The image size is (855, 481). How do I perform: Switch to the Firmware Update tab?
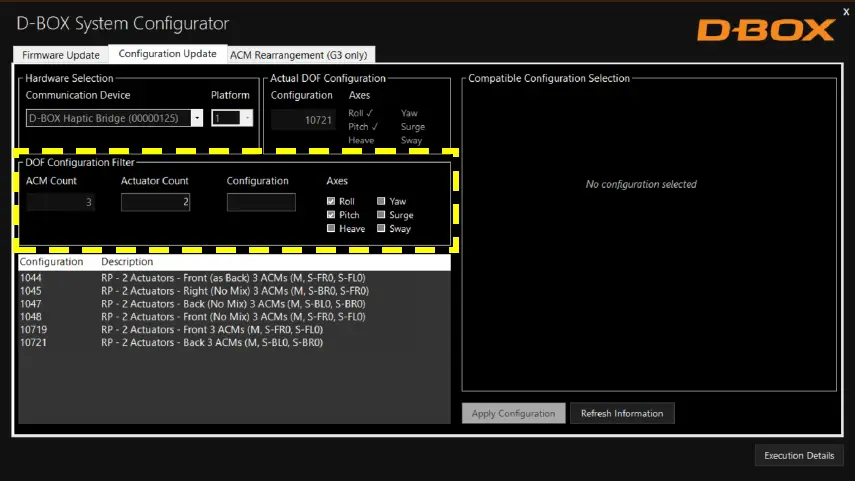click(x=61, y=55)
